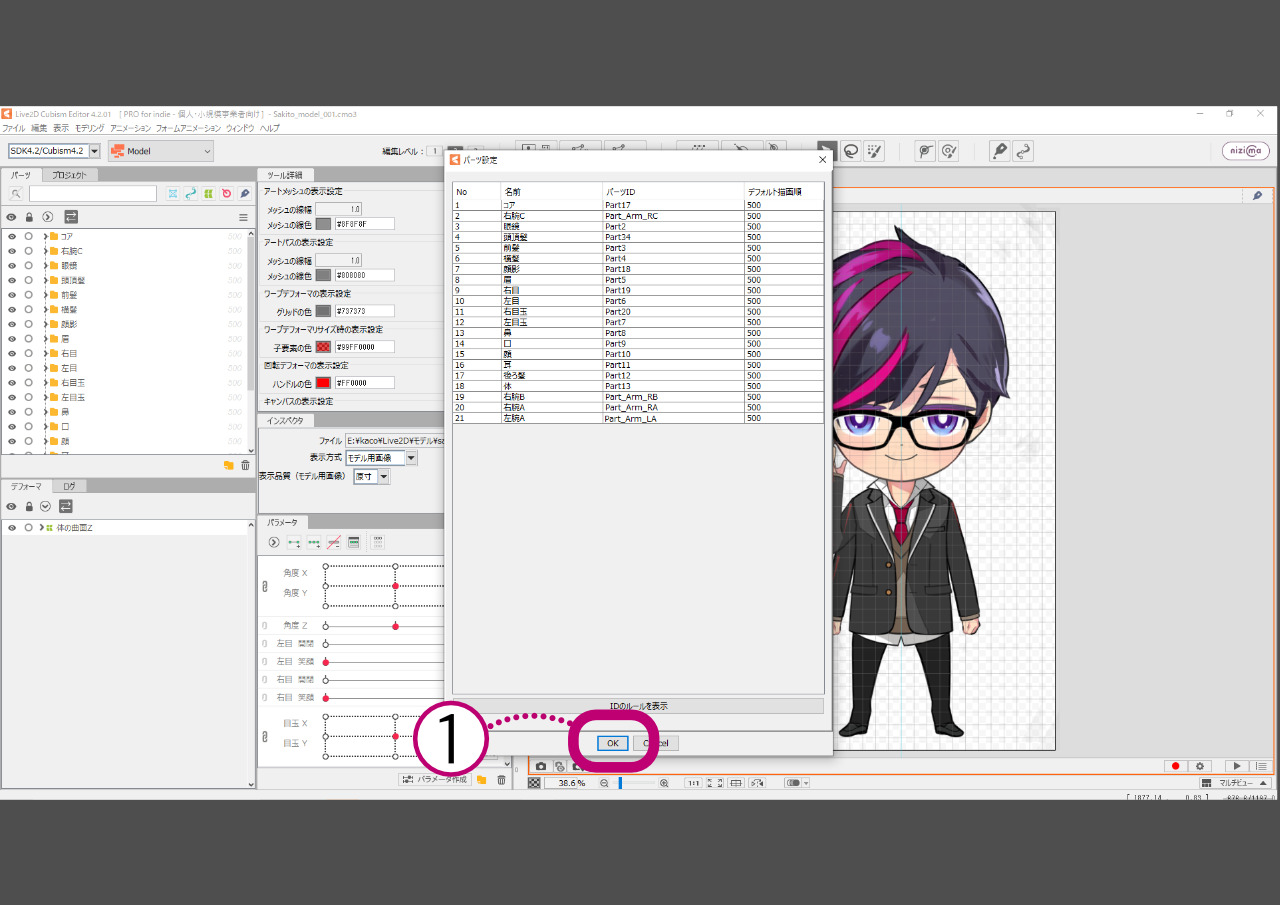Image resolution: width=1280 pixels, height=905 pixels.
Task: Click the swap arrows icon in Deformer panel header
Action: (x=65, y=506)
